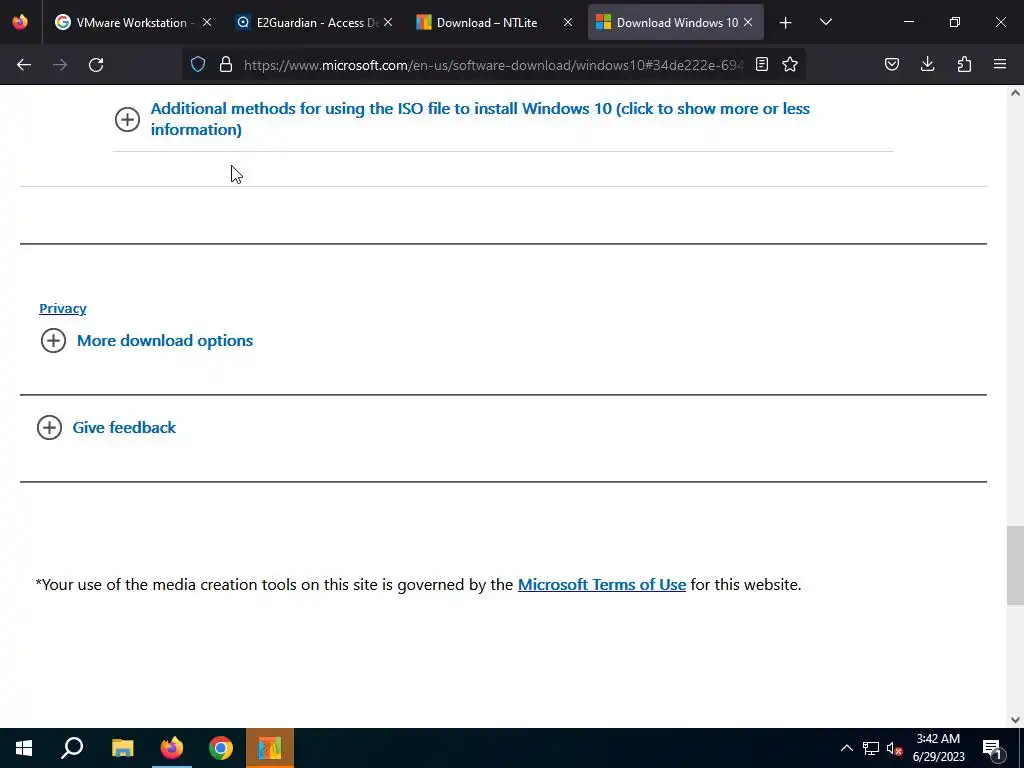View site security padlock info
This screenshot has width=1024, height=768.
[x=226, y=64]
